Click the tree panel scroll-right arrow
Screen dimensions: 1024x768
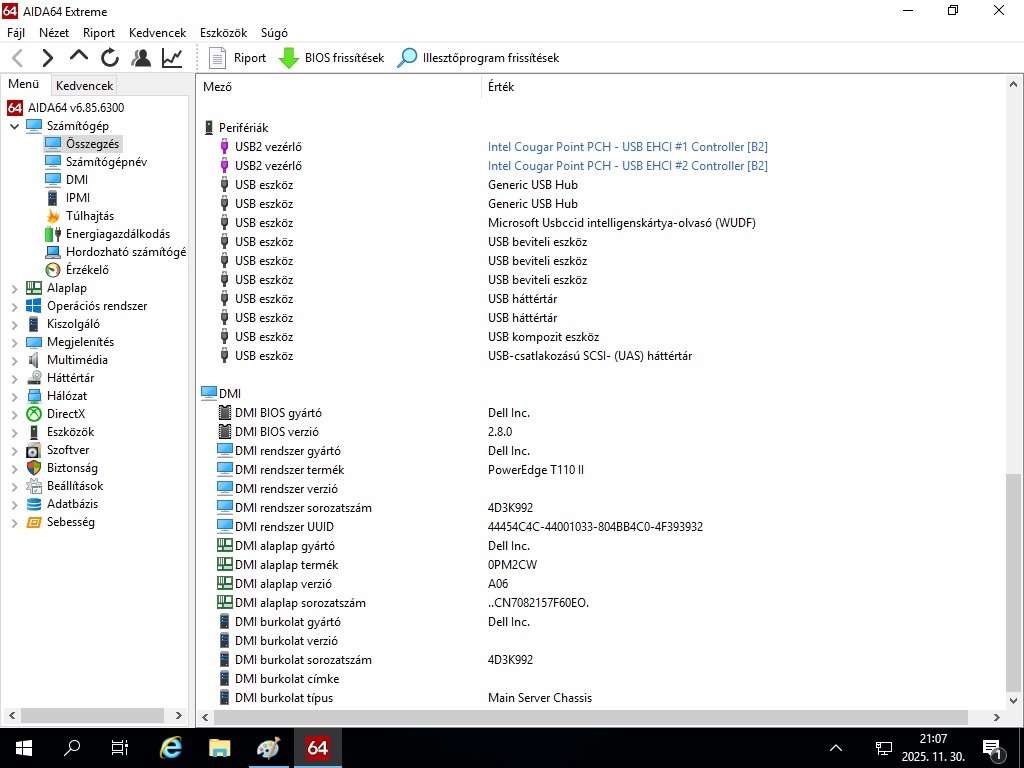pos(179,716)
